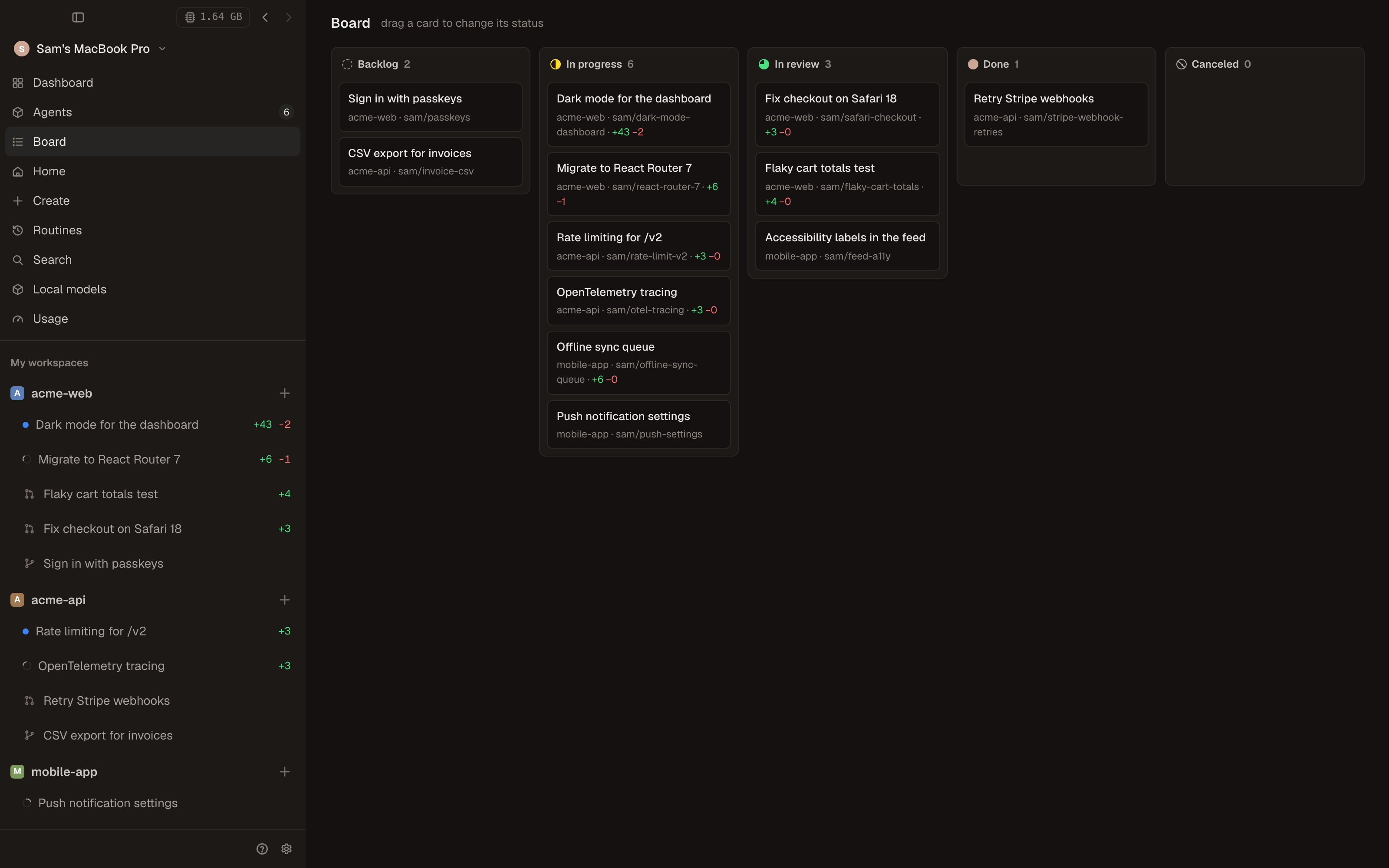Open the CSV export for invoices card
This screenshot has width=1389, height=868.
point(431,162)
